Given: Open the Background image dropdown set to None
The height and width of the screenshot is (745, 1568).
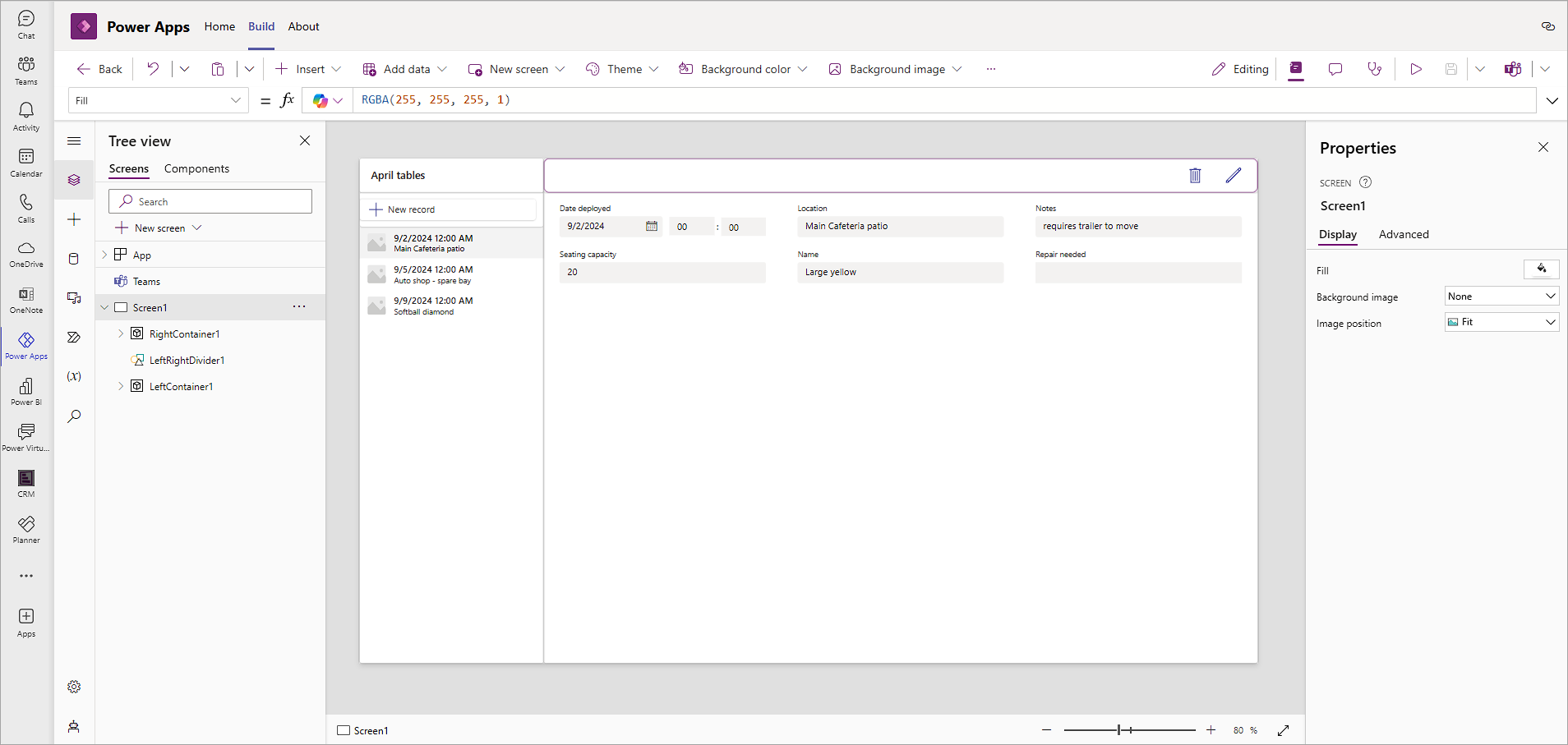Looking at the screenshot, I should pos(1500,296).
